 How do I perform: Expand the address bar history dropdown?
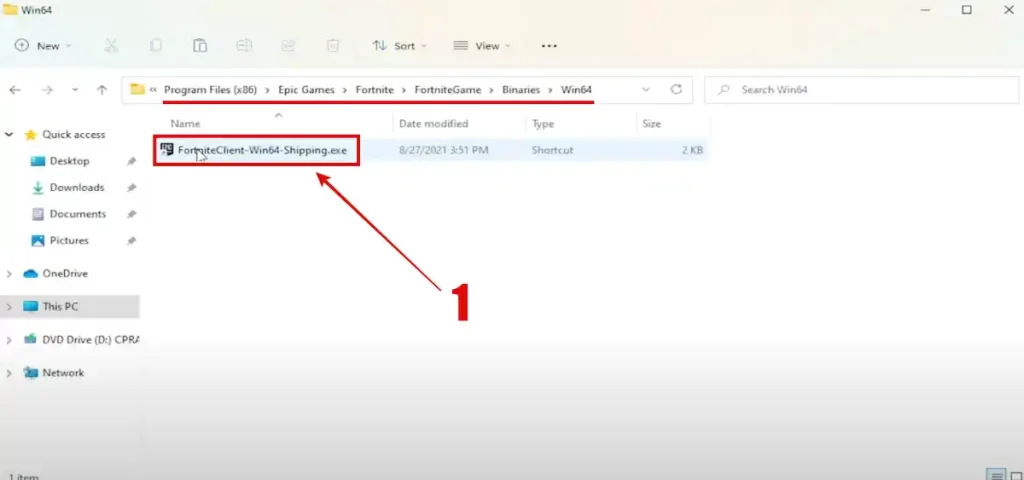646,89
